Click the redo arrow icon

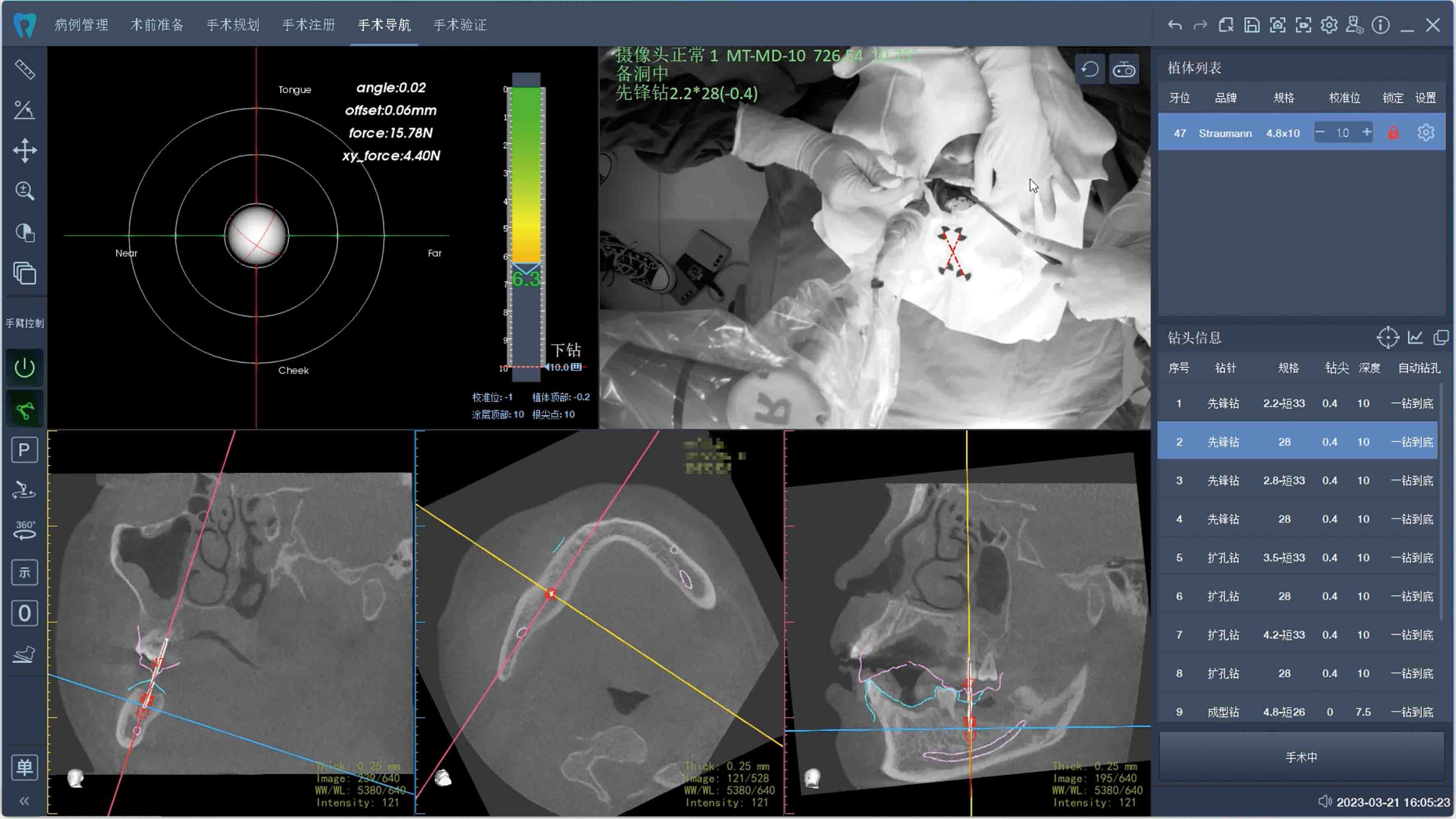pos(1200,25)
